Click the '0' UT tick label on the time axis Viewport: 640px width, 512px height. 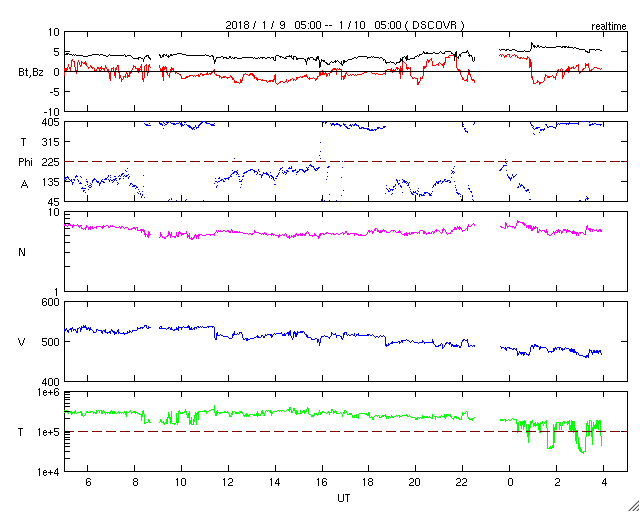pyautogui.click(x=510, y=483)
